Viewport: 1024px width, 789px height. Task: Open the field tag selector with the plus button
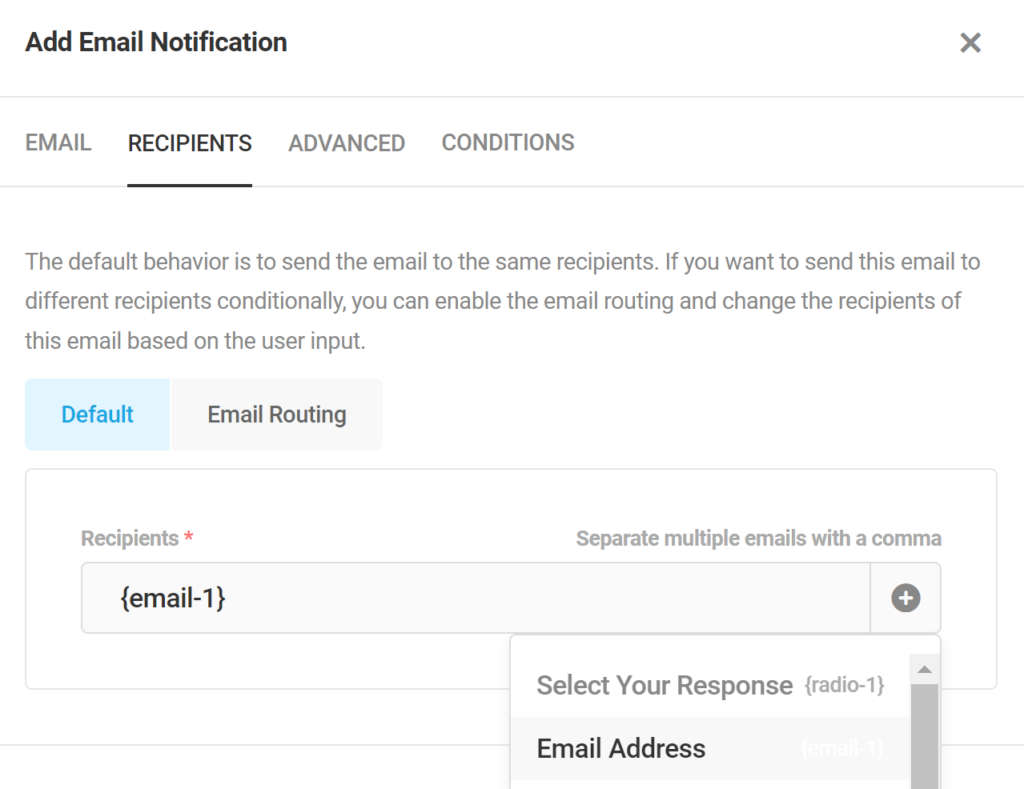pyautogui.click(x=905, y=597)
